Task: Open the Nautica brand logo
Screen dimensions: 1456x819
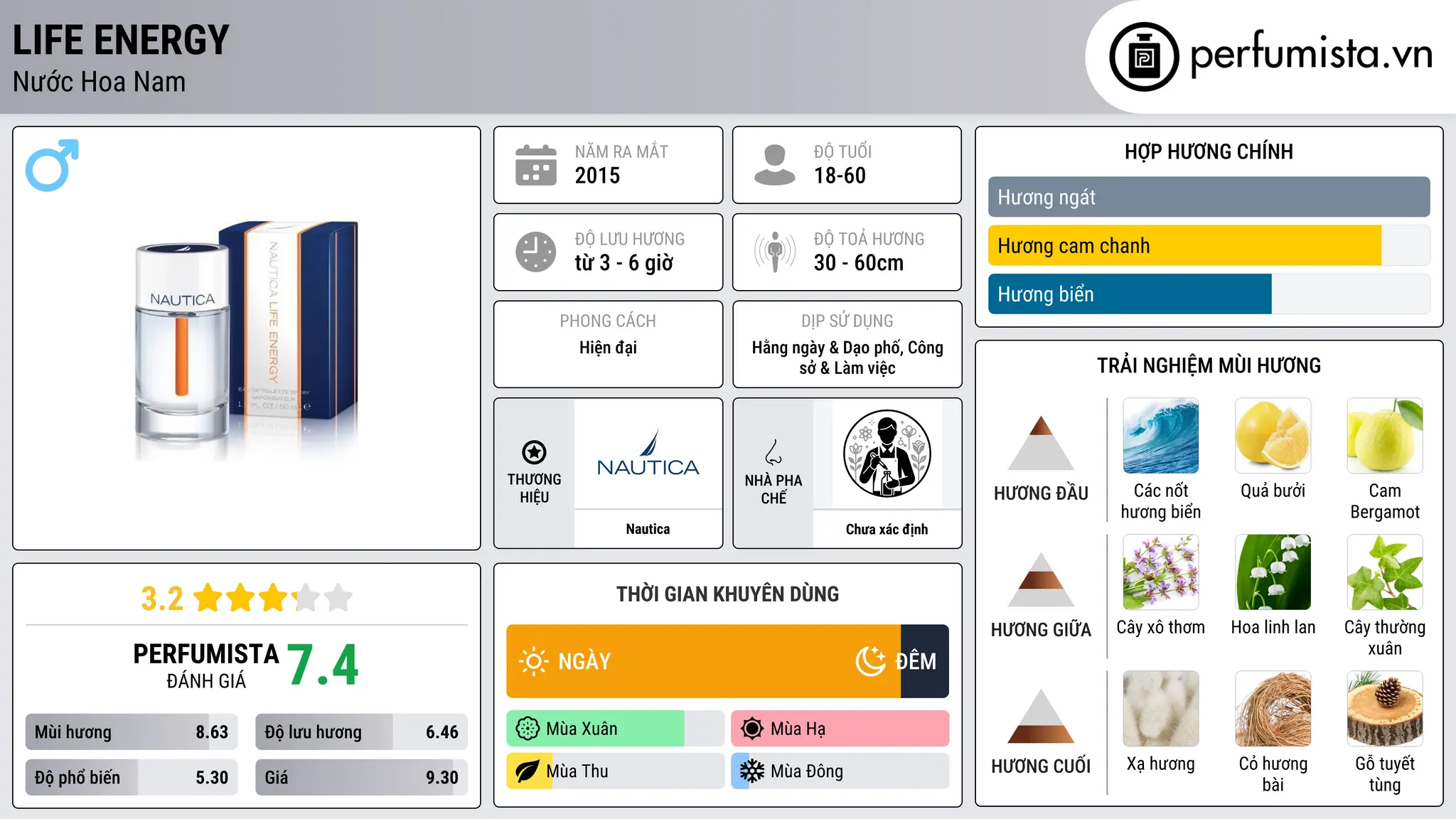Action: pyautogui.click(x=648, y=454)
